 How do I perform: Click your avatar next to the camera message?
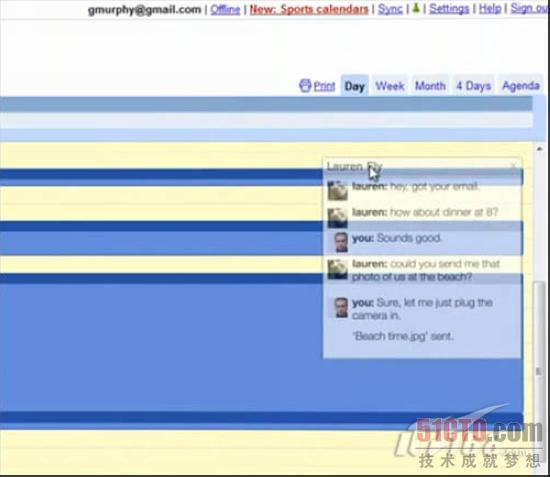[x=341, y=308]
